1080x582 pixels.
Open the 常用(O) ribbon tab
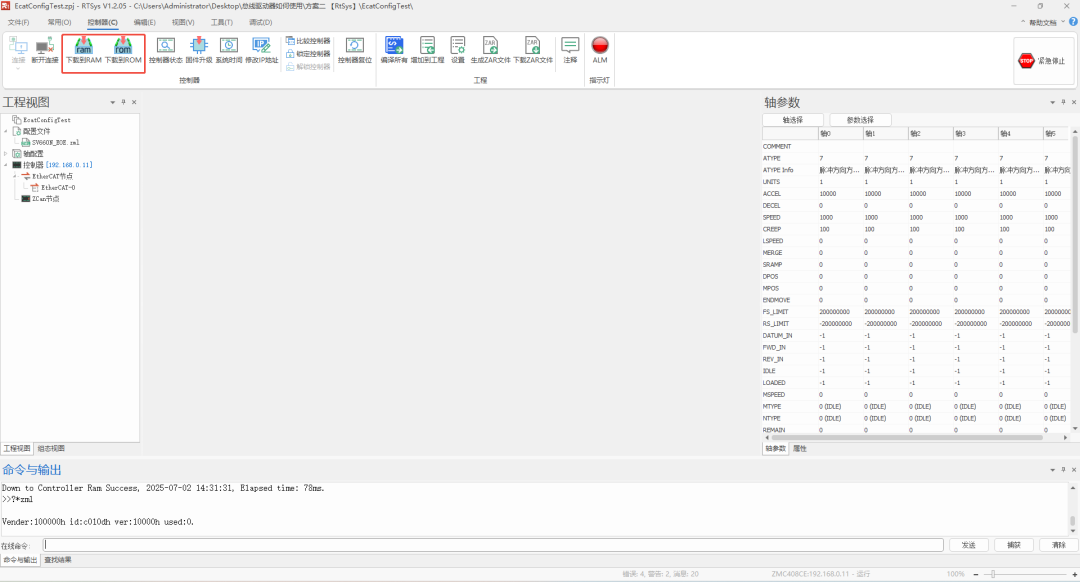pyautogui.click(x=59, y=22)
